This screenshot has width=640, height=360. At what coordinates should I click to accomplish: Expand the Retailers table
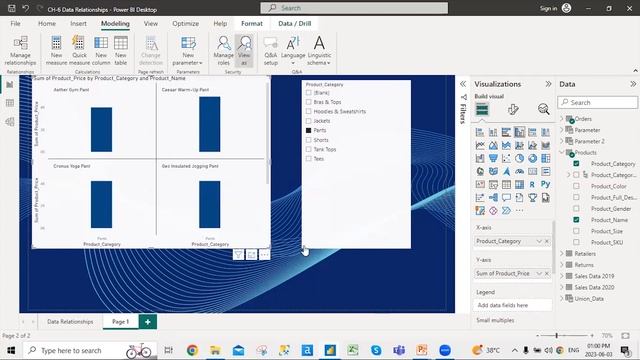(562, 253)
